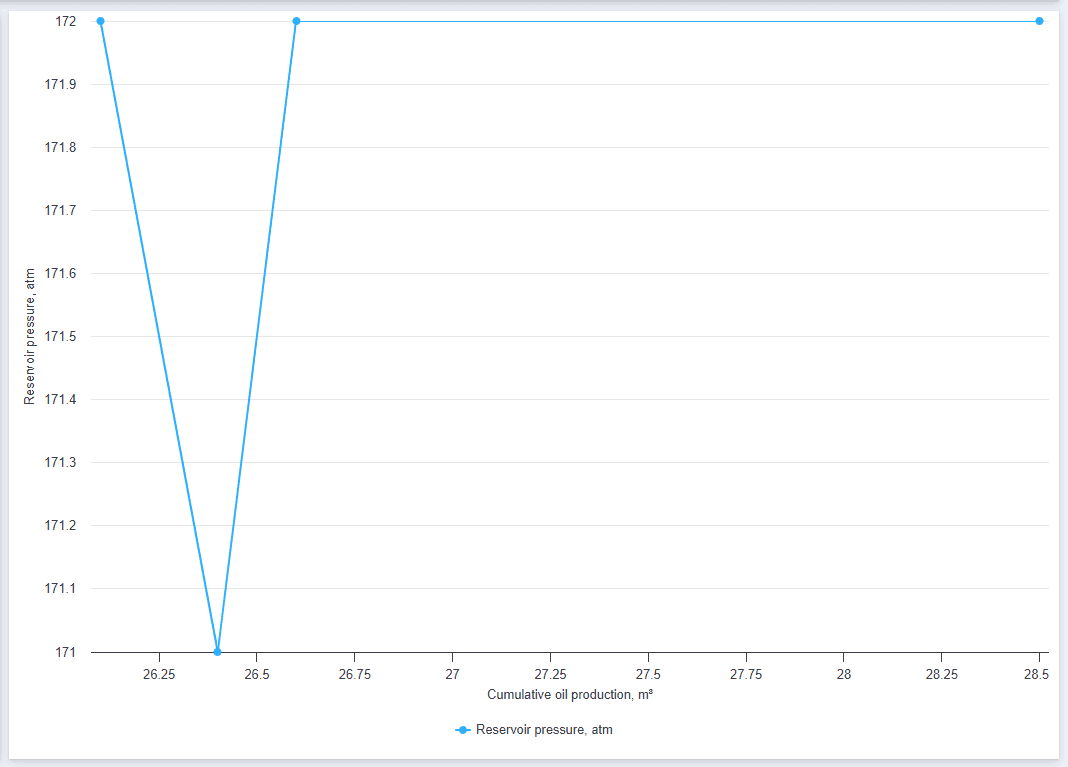Viewport: 1068px width, 767px height.
Task: Click y-axis label 171.2
Action: [61, 525]
